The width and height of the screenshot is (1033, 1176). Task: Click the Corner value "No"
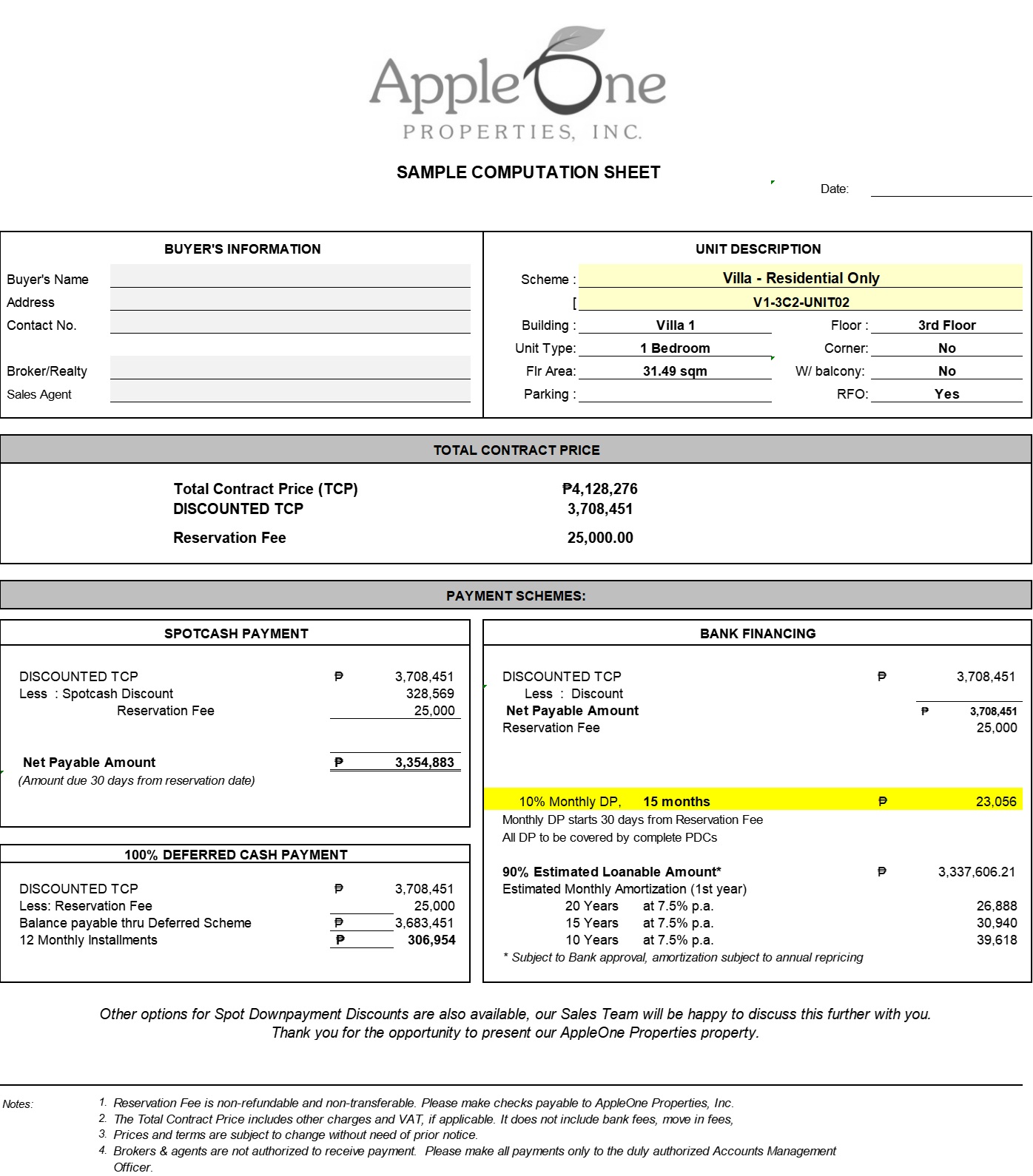tap(946, 348)
